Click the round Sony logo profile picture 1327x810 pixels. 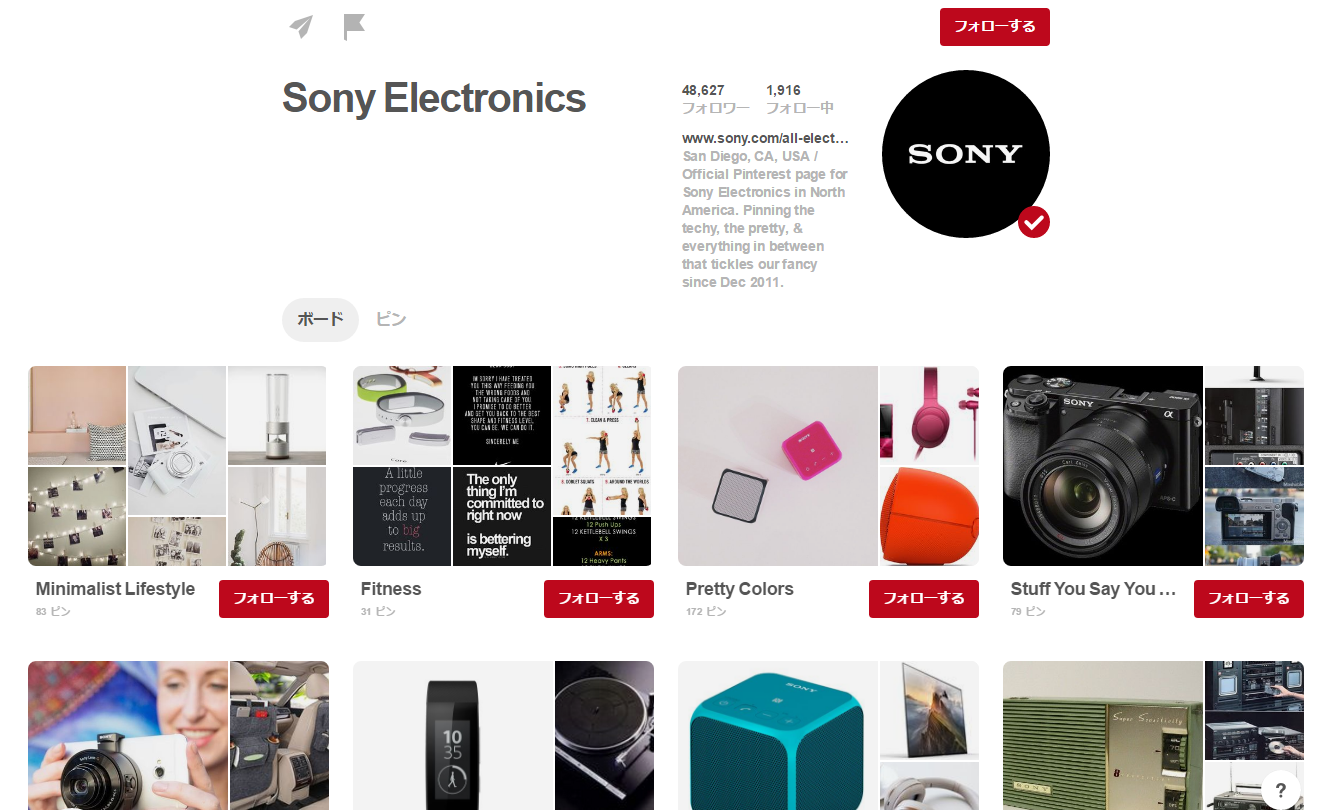tap(966, 154)
